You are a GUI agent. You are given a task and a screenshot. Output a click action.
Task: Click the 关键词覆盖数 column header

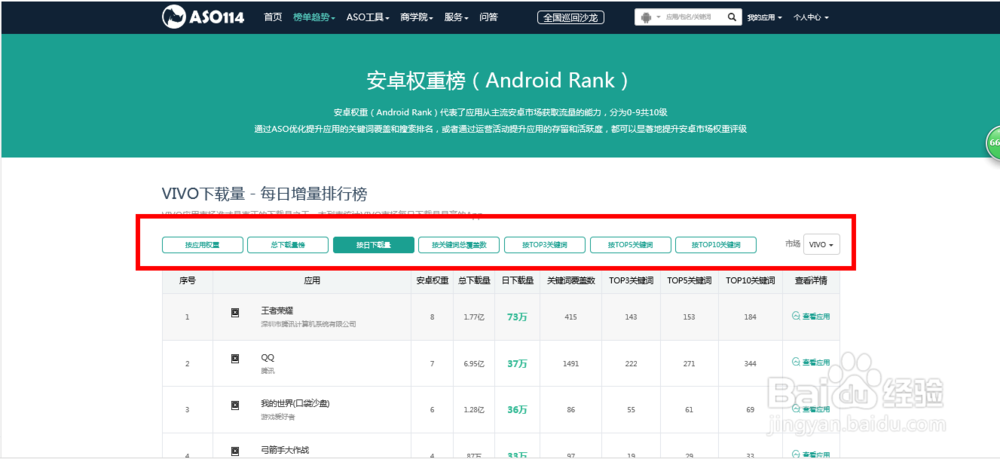click(x=571, y=280)
